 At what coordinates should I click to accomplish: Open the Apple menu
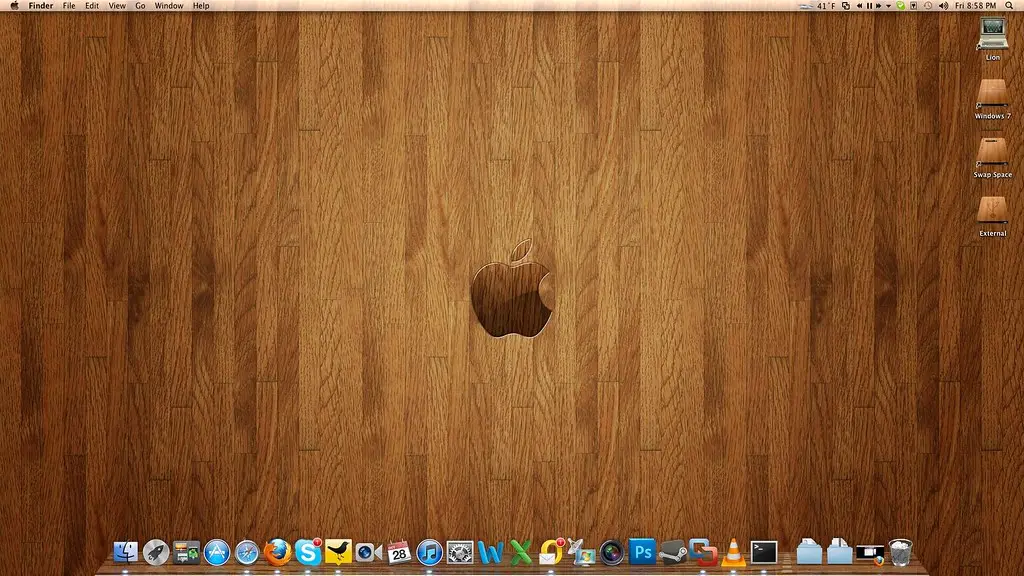pyautogui.click(x=14, y=6)
